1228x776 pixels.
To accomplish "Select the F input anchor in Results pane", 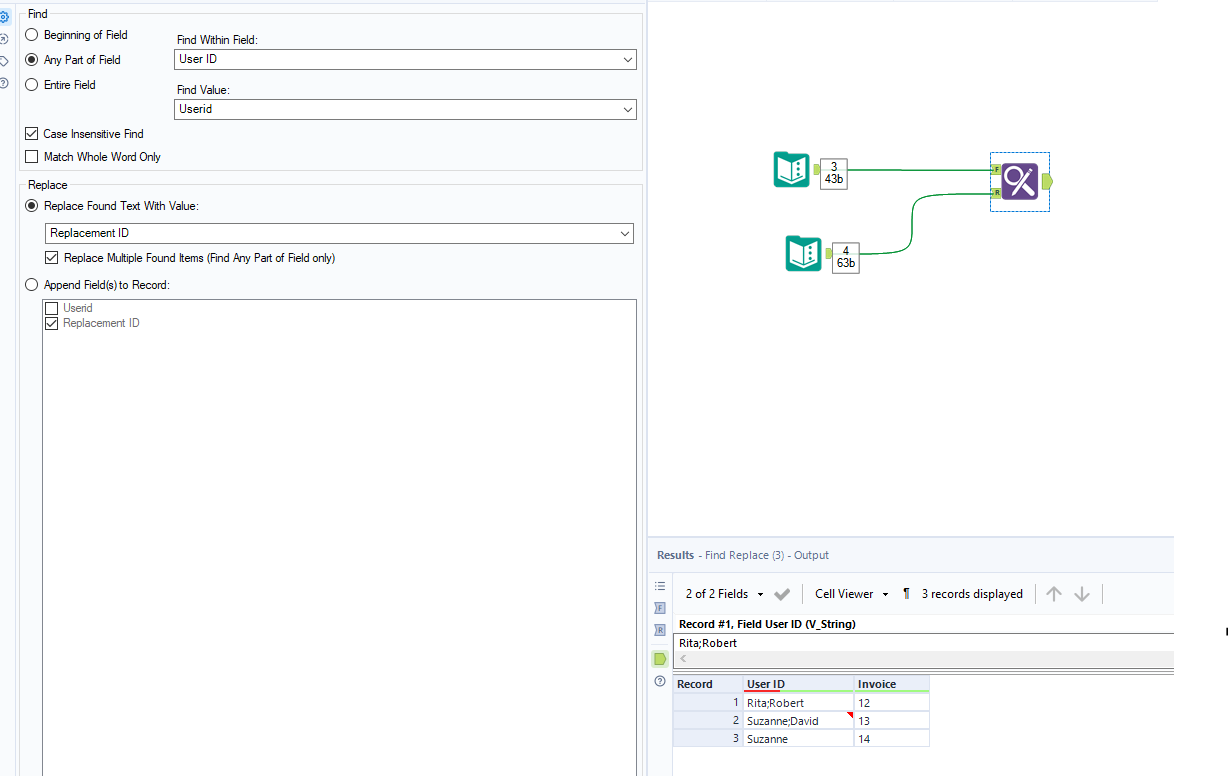I will point(660,608).
